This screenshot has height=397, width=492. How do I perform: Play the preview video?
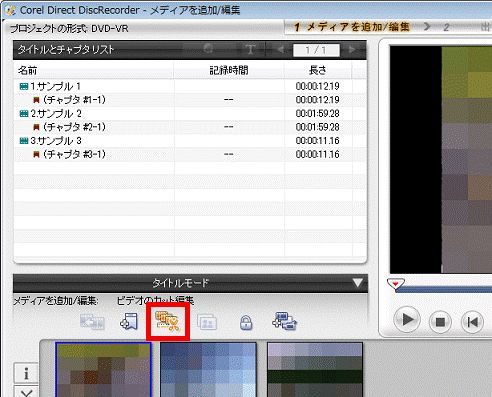tap(407, 320)
